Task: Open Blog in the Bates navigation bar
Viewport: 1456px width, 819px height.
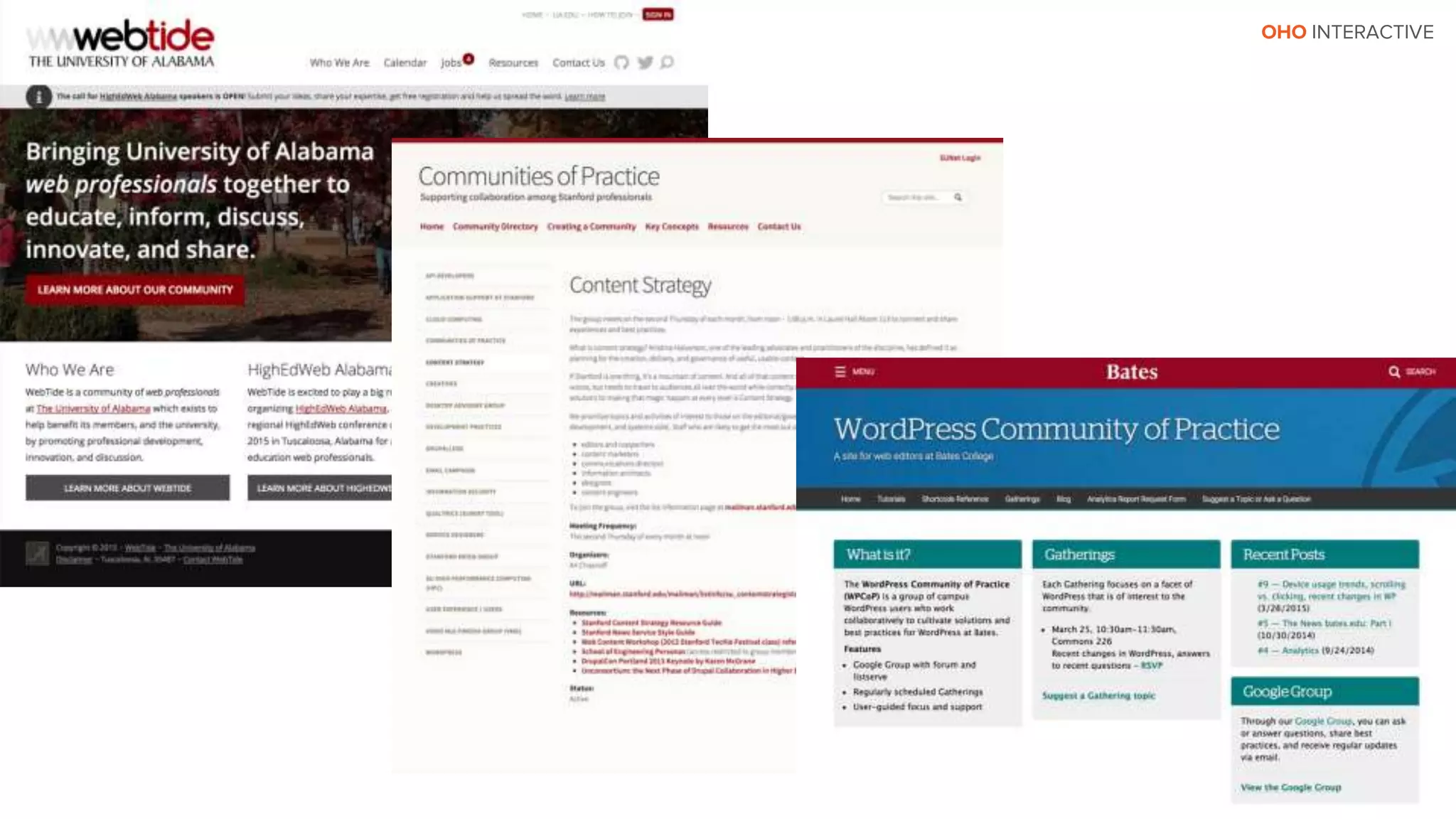Action: [x=1063, y=499]
